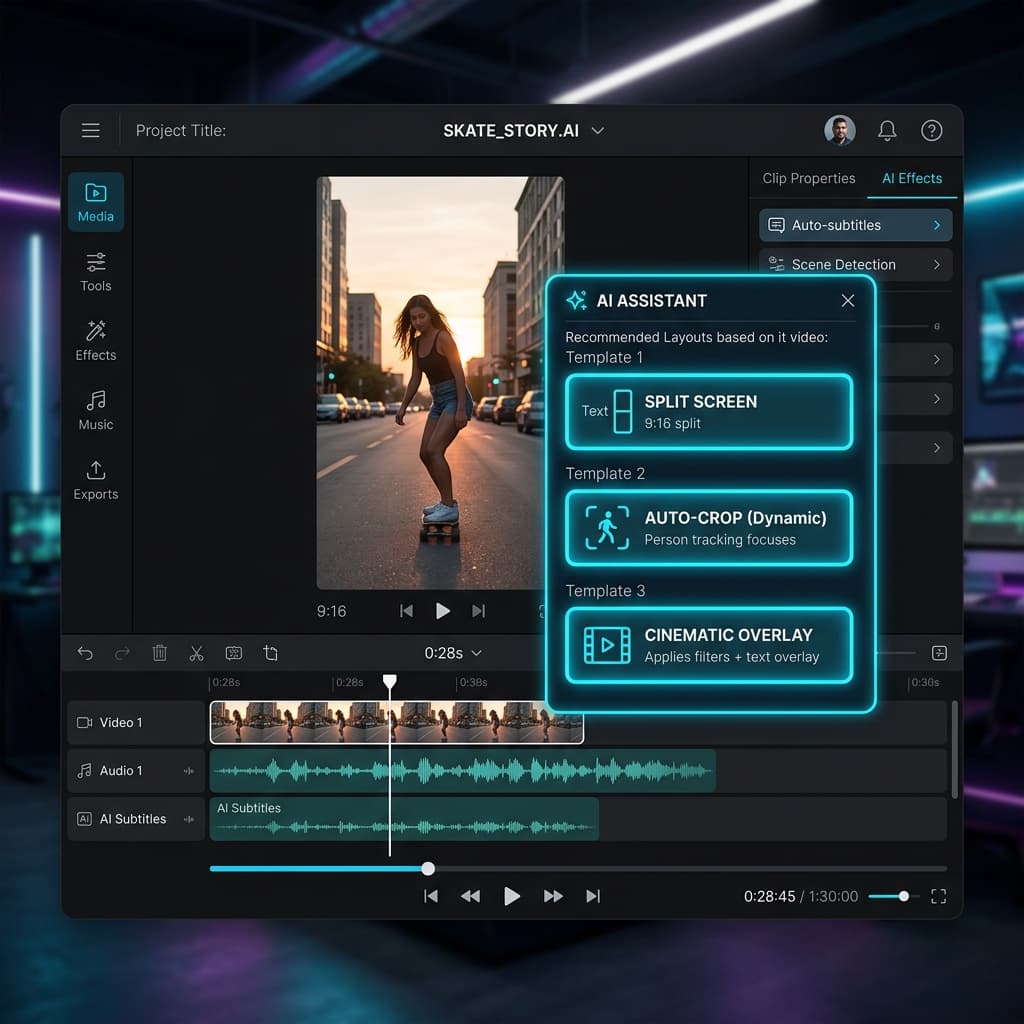The width and height of the screenshot is (1024, 1024).
Task: Switch to AI Effects tab
Action: tap(912, 178)
